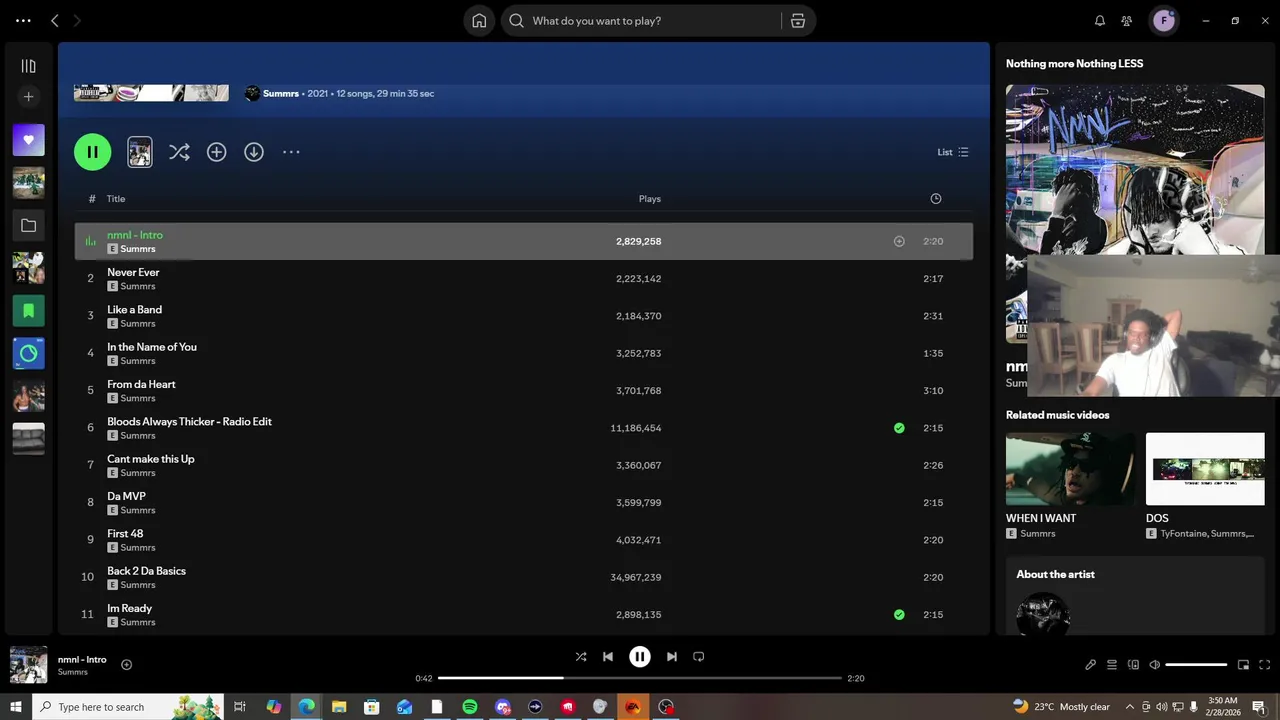Screen dimensions: 1280x720
Task: Open Summrs link under Never Ever
Action: tap(138, 286)
